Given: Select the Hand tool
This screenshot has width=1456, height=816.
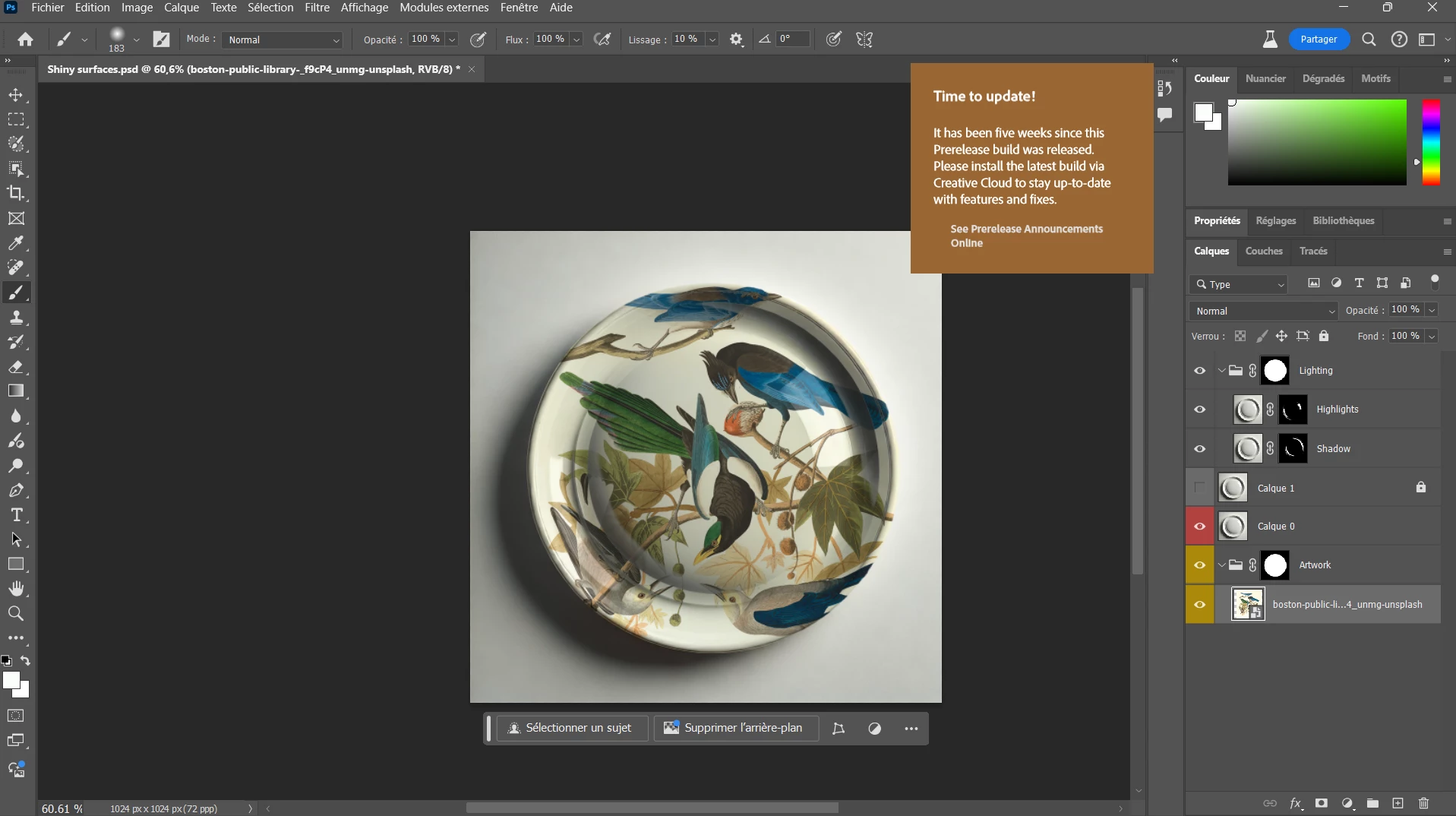Looking at the screenshot, I should click(16, 589).
